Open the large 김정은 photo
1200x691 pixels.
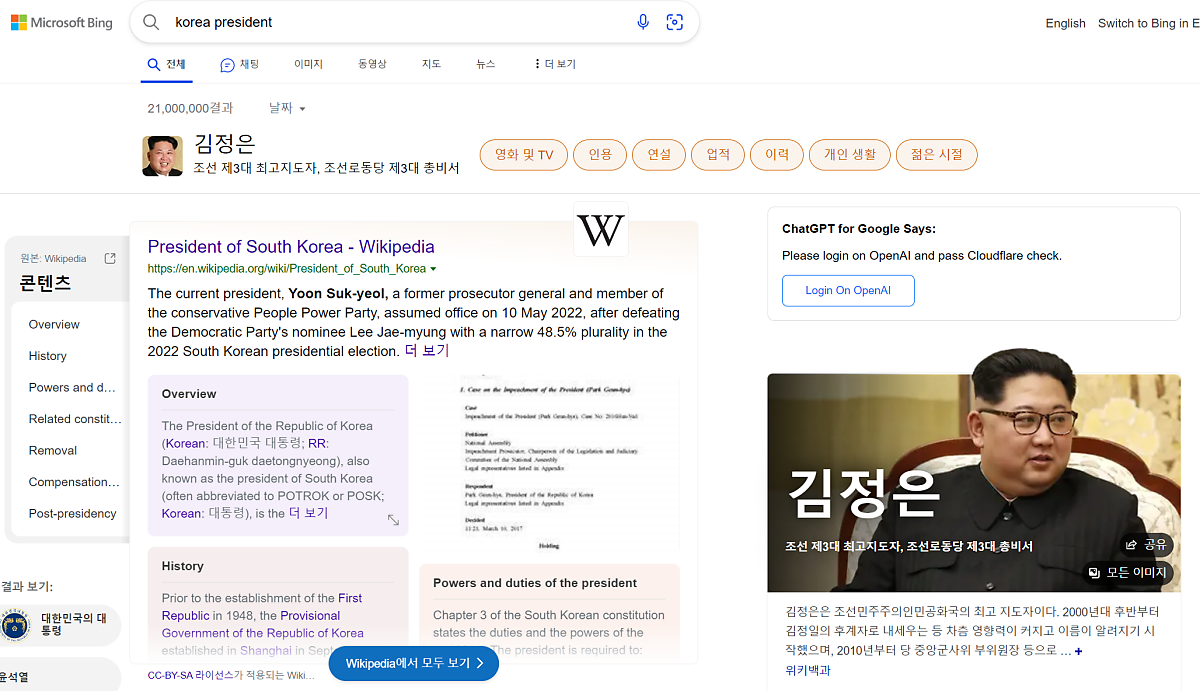coord(973,482)
